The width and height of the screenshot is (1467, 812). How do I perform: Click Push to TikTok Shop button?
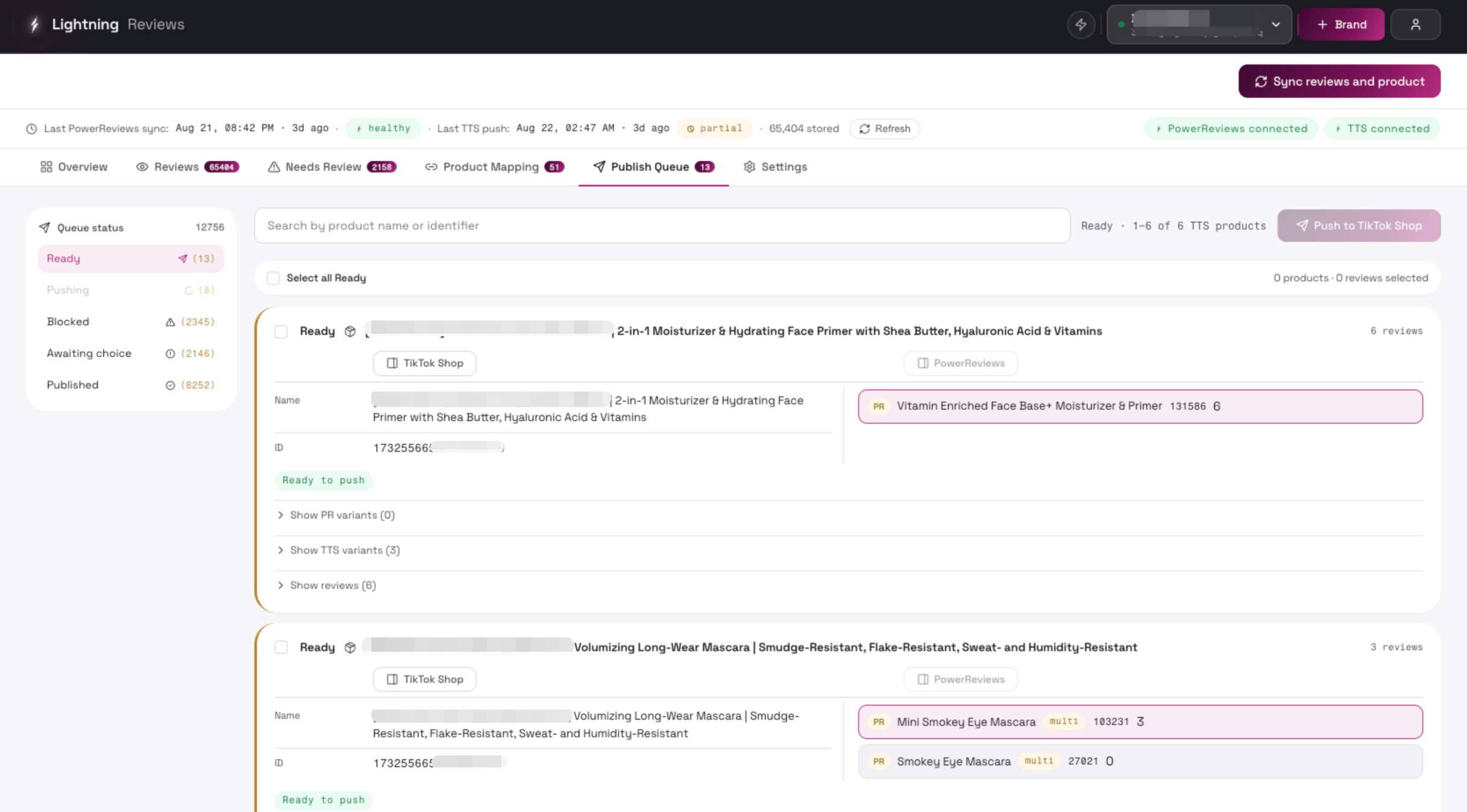tap(1359, 226)
